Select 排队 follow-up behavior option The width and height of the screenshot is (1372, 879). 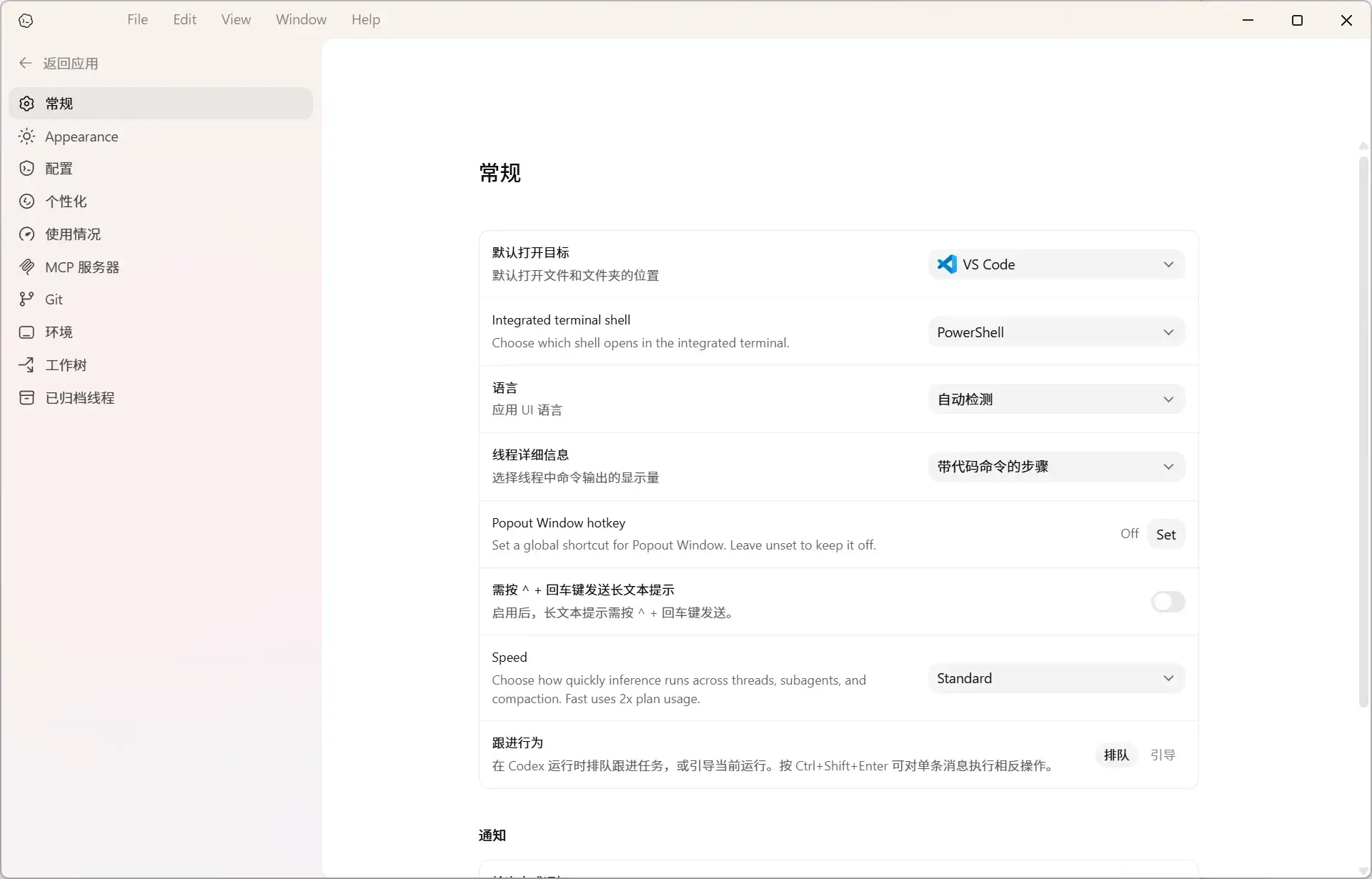click(1116, 755)
